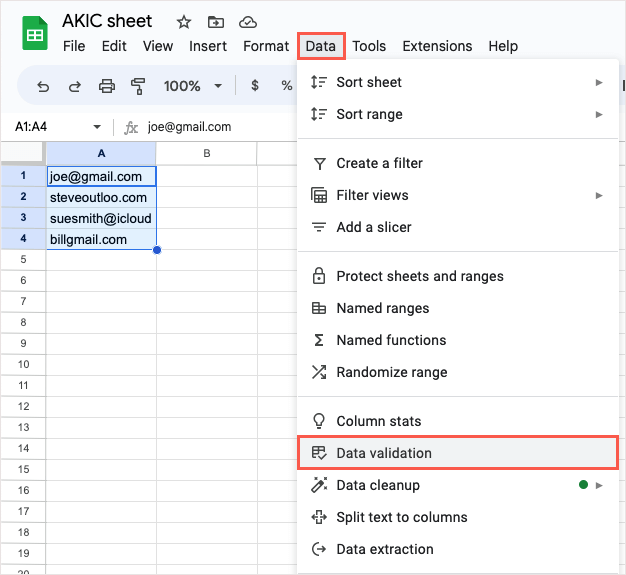
Task: Click the redo arrow icon
Action: (x=75, y=86)
